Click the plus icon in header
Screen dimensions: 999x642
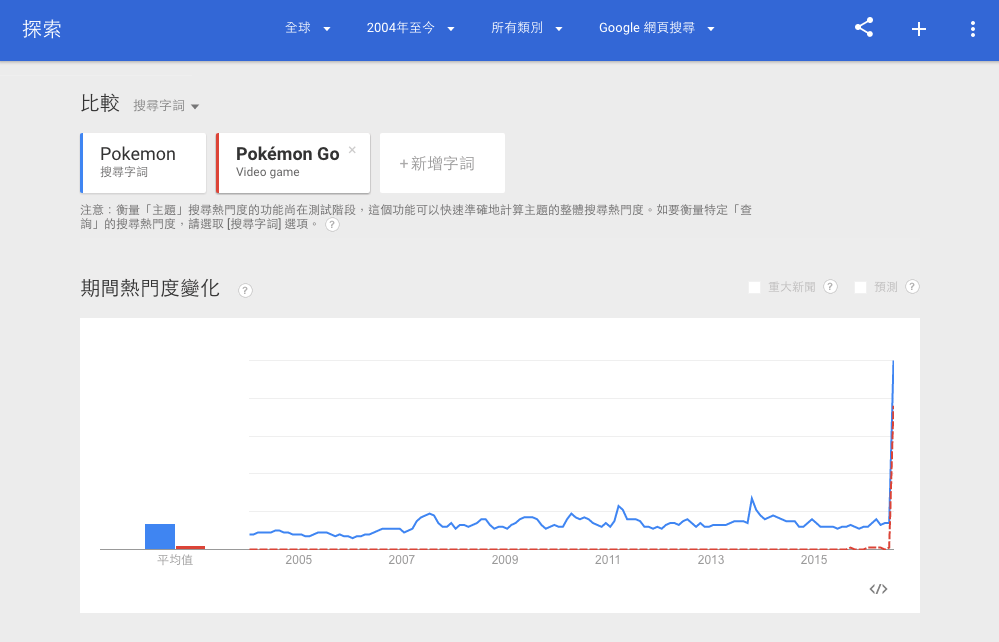coord(919,29)
